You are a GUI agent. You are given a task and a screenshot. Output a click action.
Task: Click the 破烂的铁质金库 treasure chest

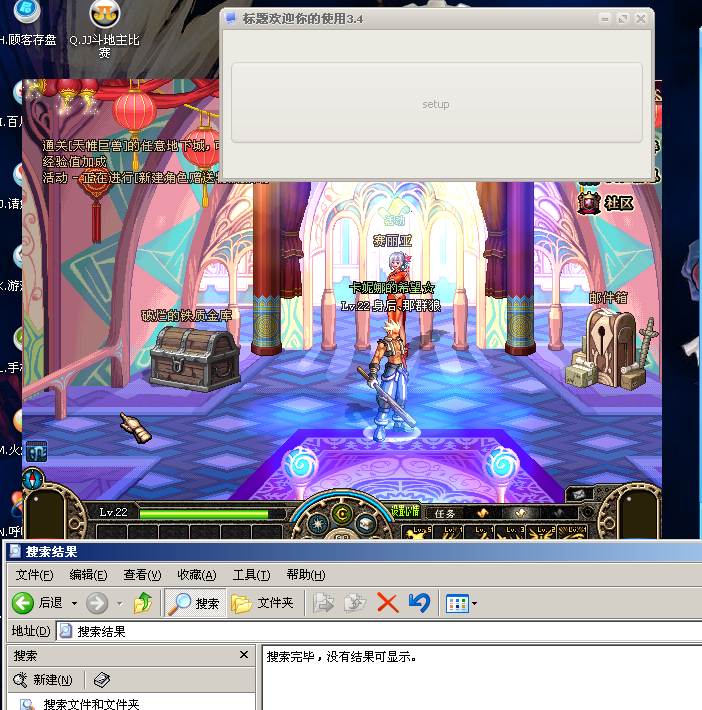(x=195, y=358)
